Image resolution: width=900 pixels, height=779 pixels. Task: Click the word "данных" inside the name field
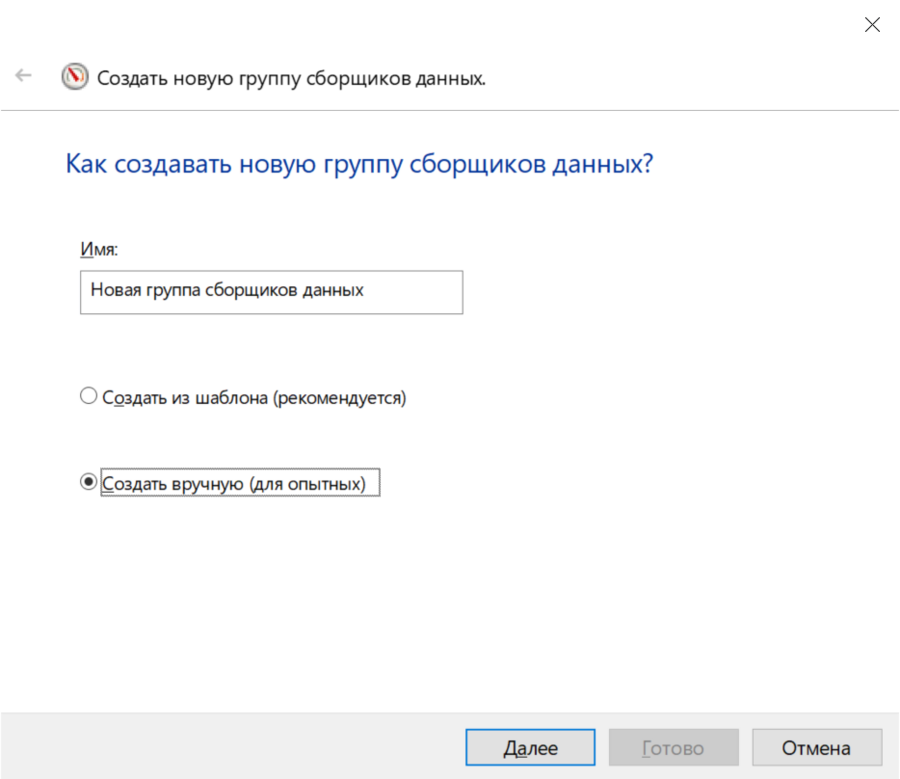pyautogui.click(x=336, y=291)
